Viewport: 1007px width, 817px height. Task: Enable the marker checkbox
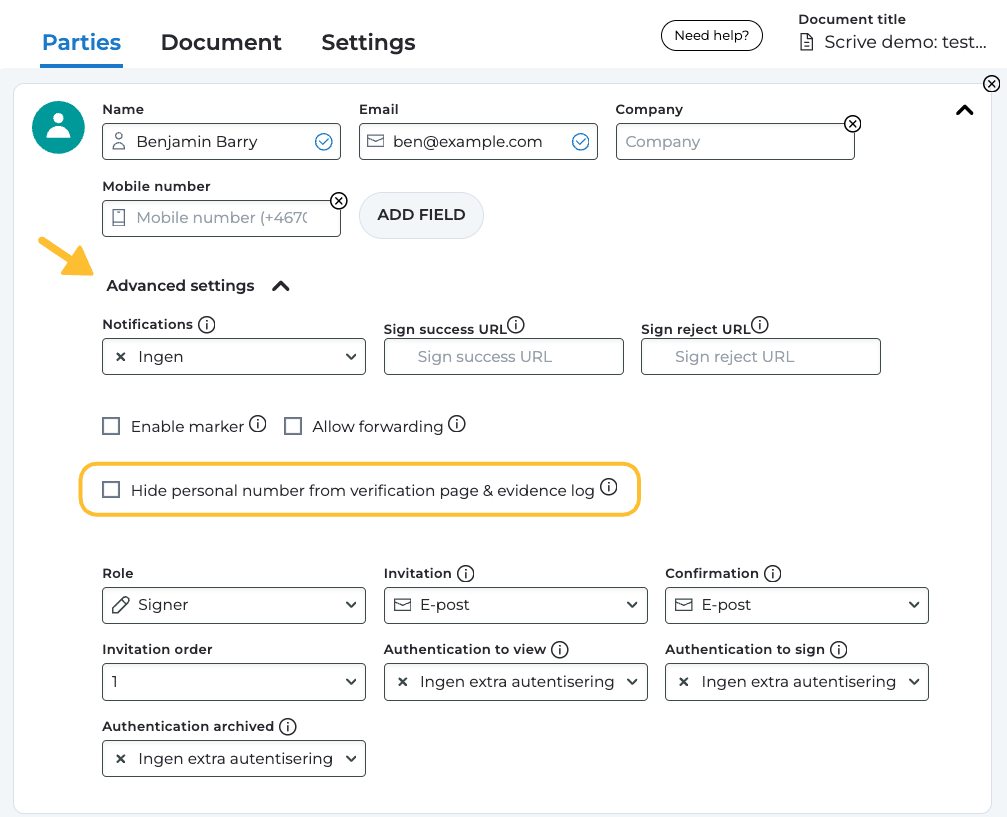click(111, 426)
